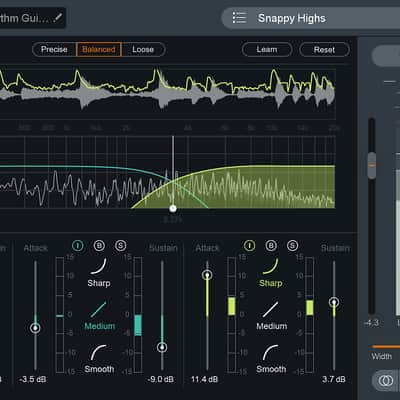Toggle teal band power (I) button
Viewport: 400px width, 400px height.
pos(78,246)
